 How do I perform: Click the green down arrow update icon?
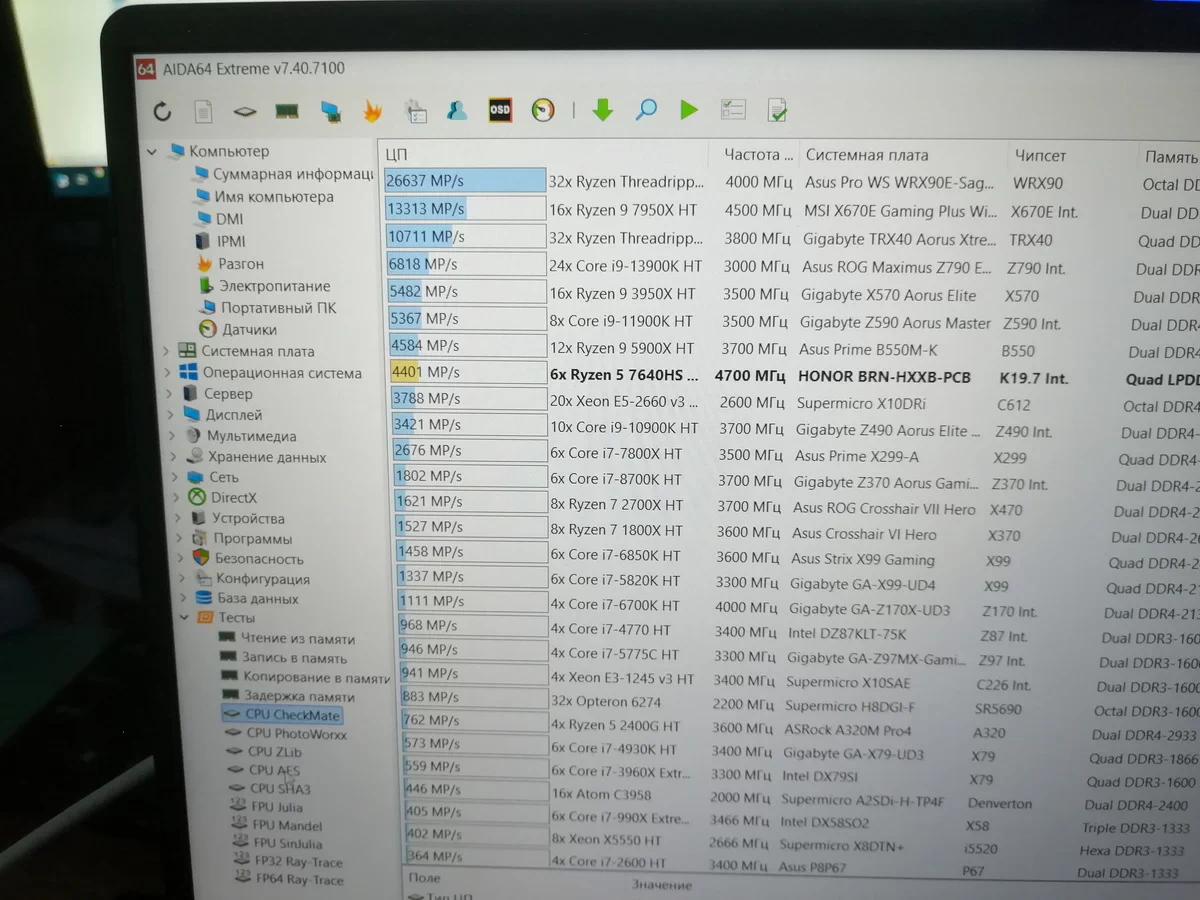(x=602, y=109)
